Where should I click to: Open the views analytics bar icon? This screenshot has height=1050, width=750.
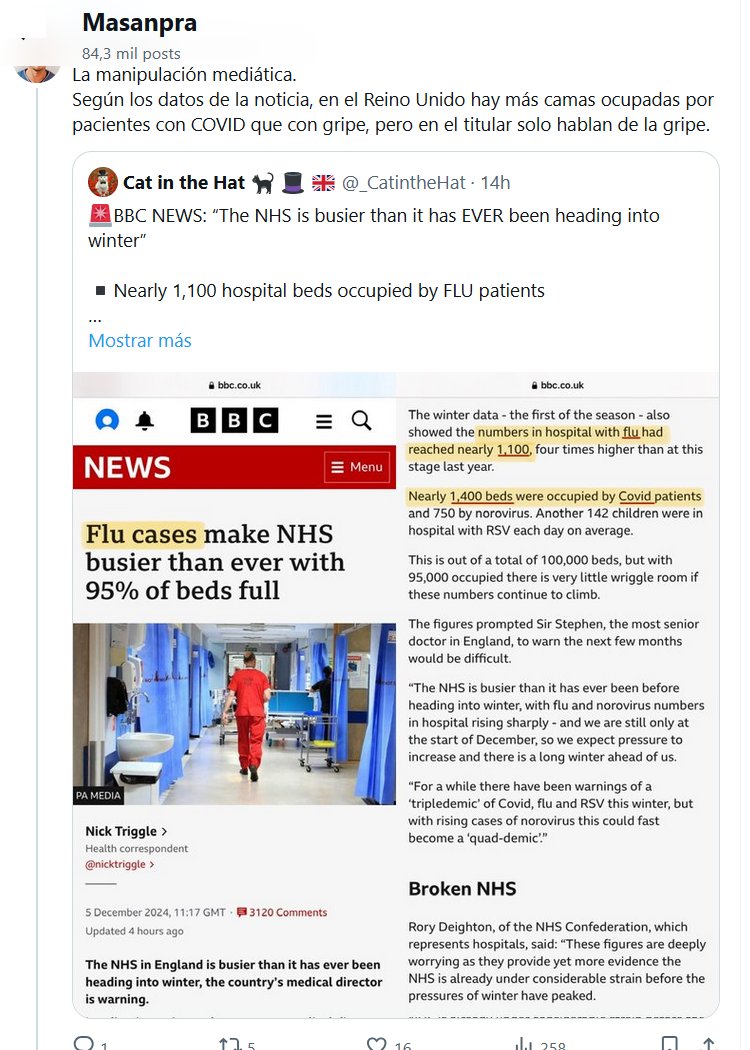(524, 1043)
